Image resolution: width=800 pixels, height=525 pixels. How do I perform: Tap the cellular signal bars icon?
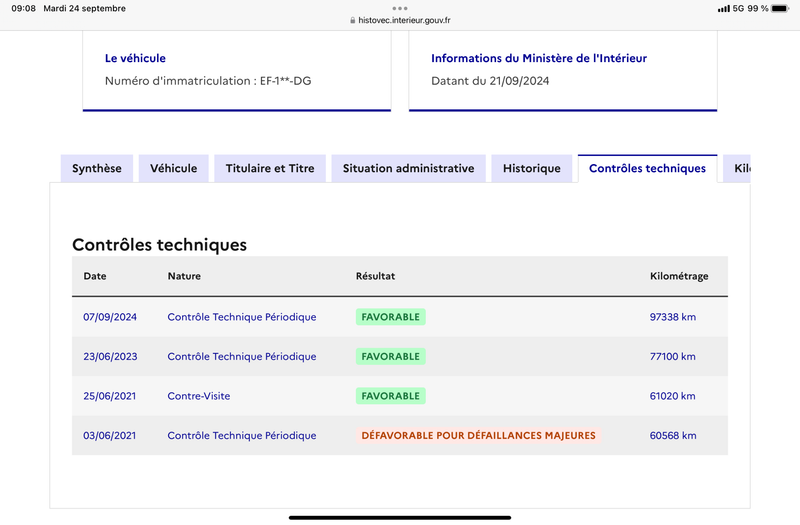coord(723,9)
